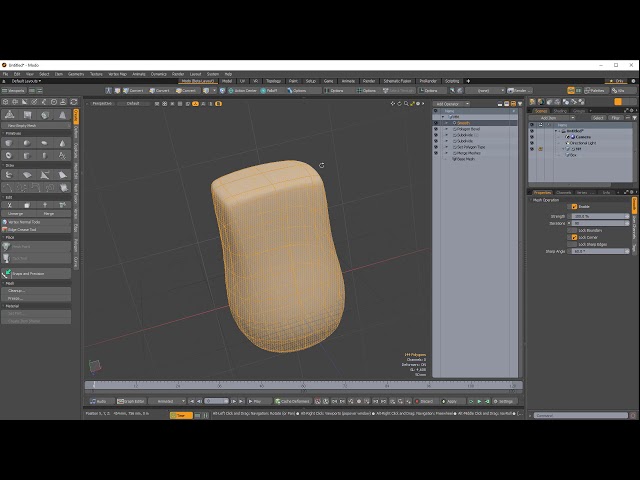Toggle visibility of Directional Light item

(x=531, y=143)
